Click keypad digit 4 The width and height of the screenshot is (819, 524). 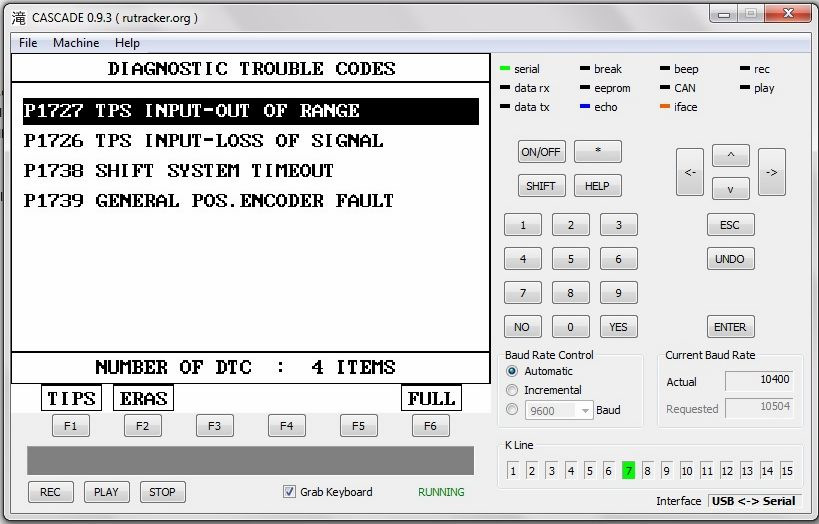[x=523, y=259]
